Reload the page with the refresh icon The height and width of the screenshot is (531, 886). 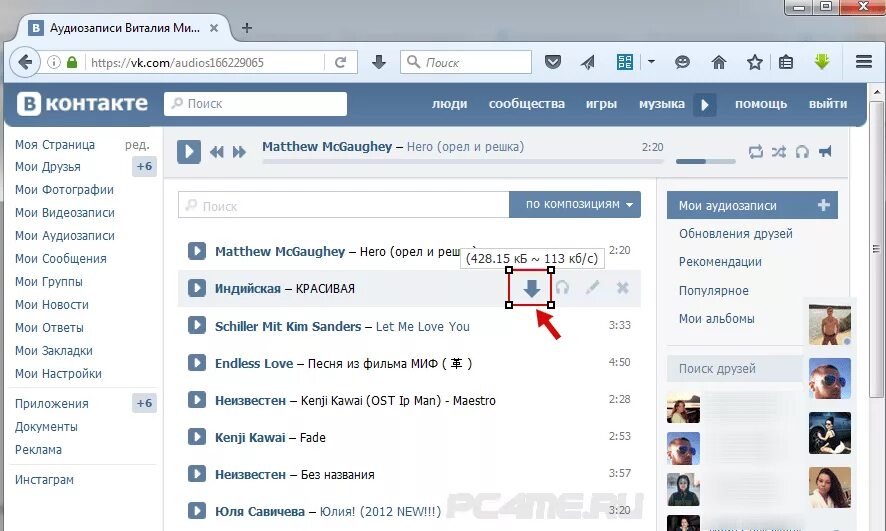click(x=340, y=62)
